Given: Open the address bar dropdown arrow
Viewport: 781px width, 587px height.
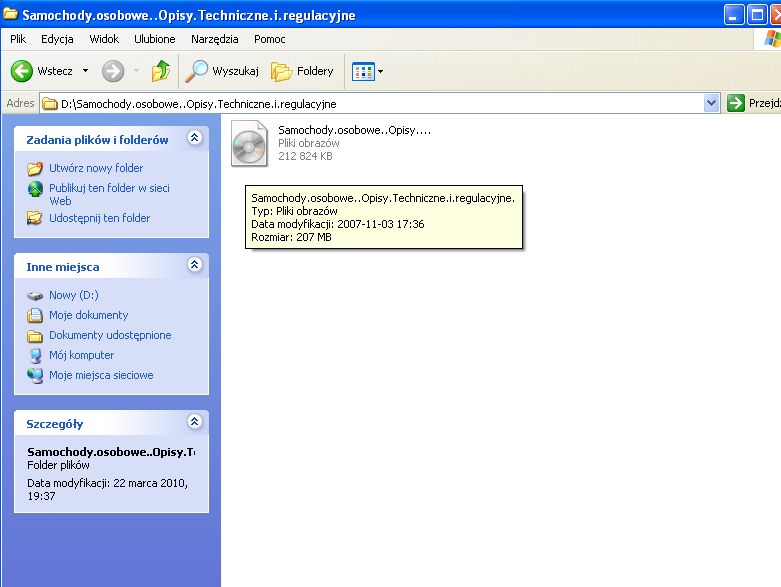Looking at the screenshot, I should point(711,103).
